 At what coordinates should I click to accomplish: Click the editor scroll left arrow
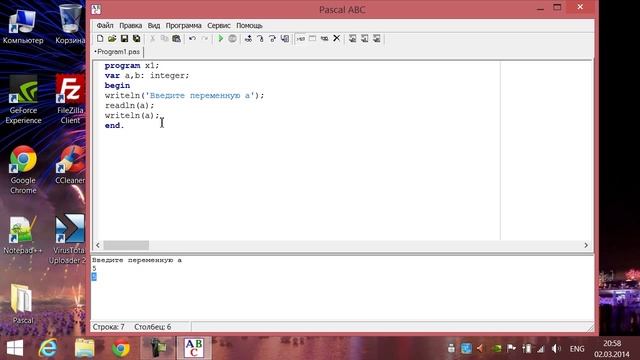[98, 245]
